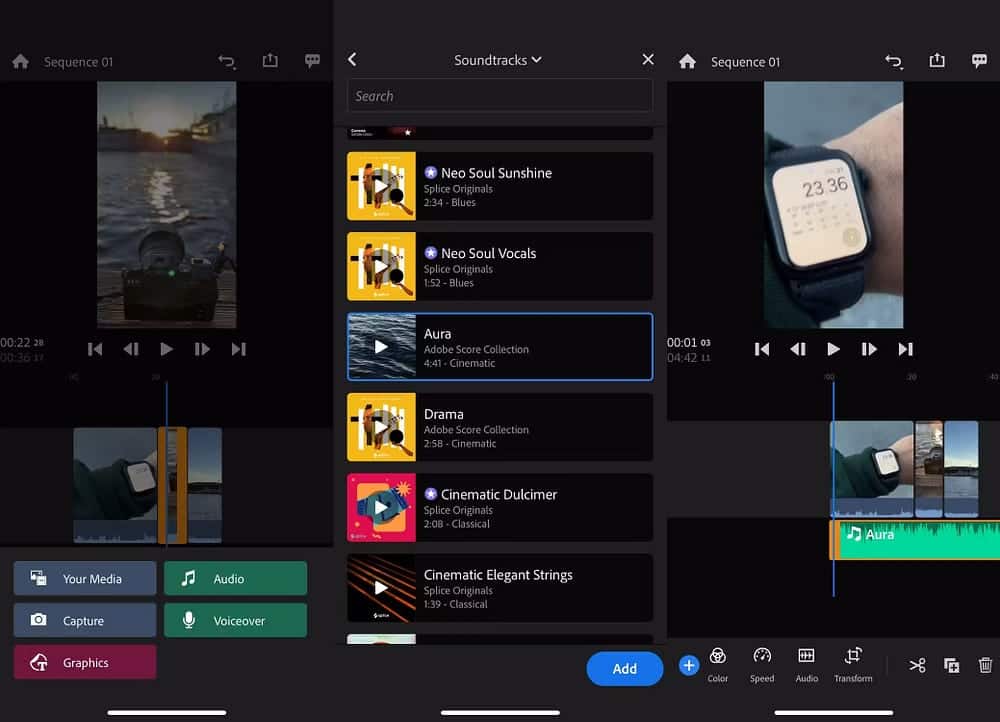This screenshot has width=1000, height=722.
Task: Preview the Aura soundtrack thumbnail
Action: (381, 347)
